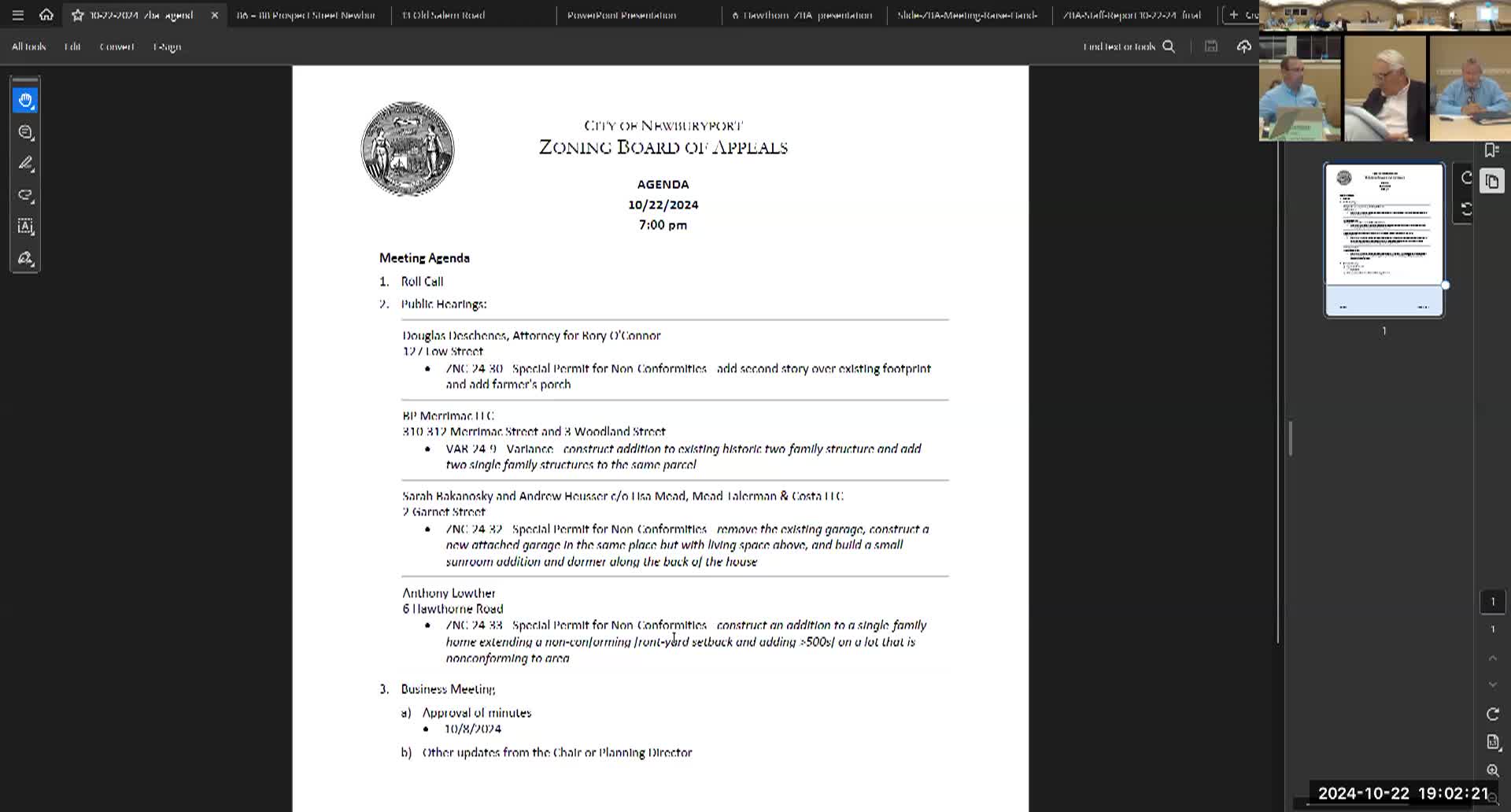Viewport: 1511px width, 812px height.
Task: Click the left speaker video thumbnail
Action: (1300, 88)
